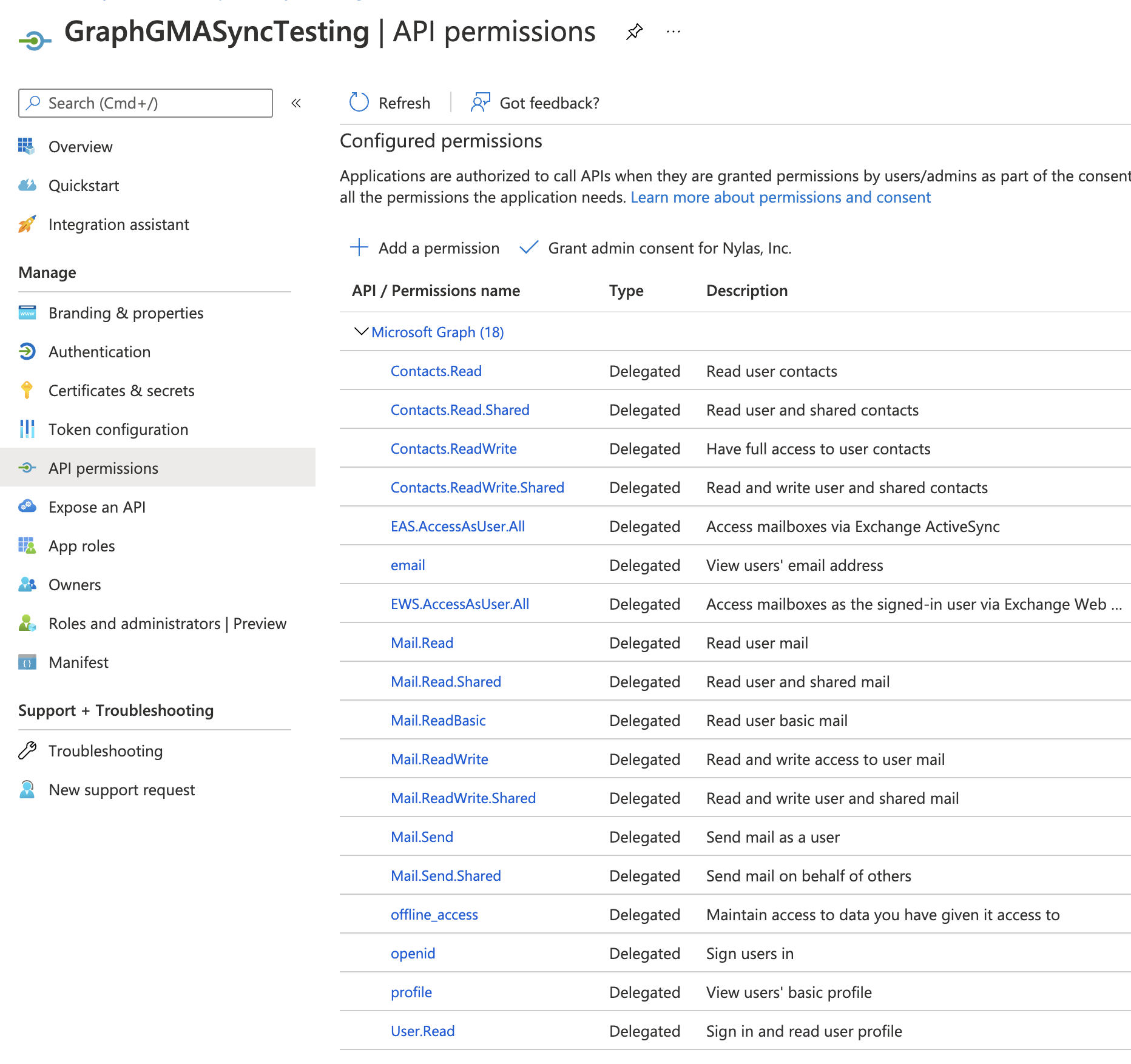The height and width of the screenshot is (1064, 1131).
Task: Open Learn more about permissions and consent
Action: 780,197
